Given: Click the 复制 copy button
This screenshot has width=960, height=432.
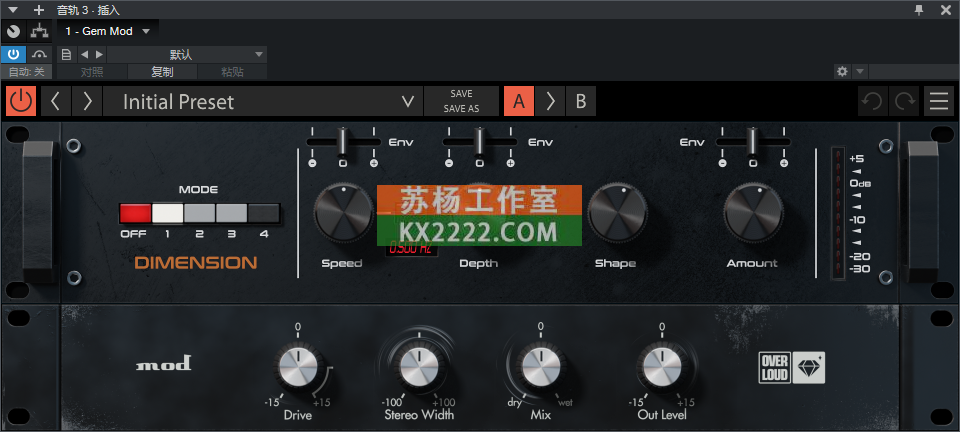Looking at the screenshot, I should click(162, 72).
